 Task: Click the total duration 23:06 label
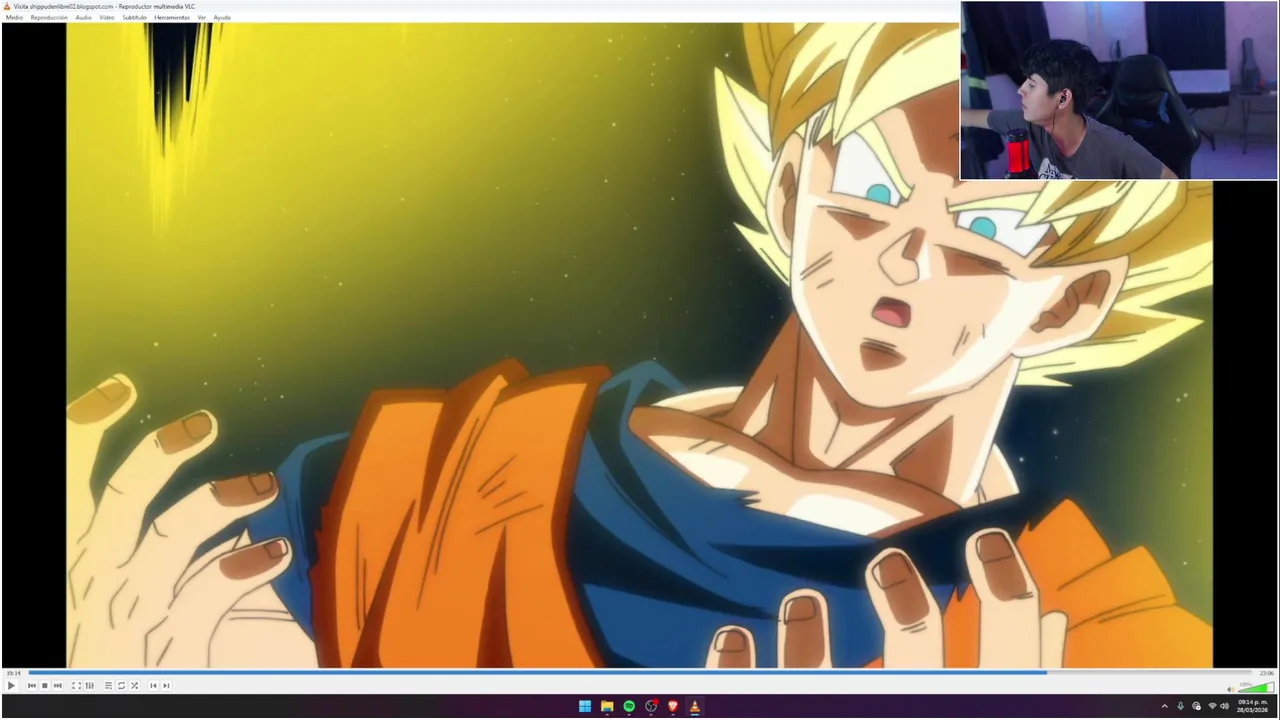pyautogui.click(x=1266, y=673)
